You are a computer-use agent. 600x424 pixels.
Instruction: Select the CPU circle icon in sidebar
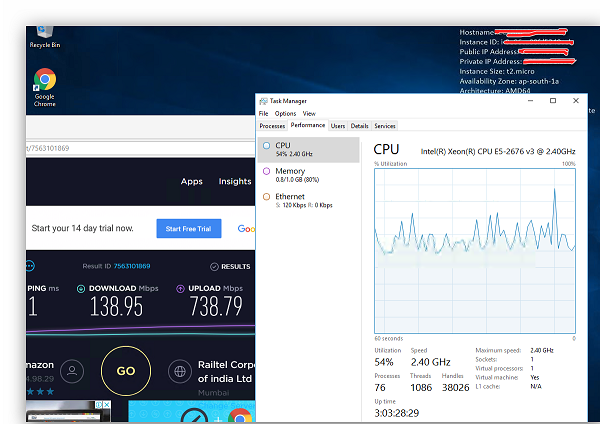point(266,145)
